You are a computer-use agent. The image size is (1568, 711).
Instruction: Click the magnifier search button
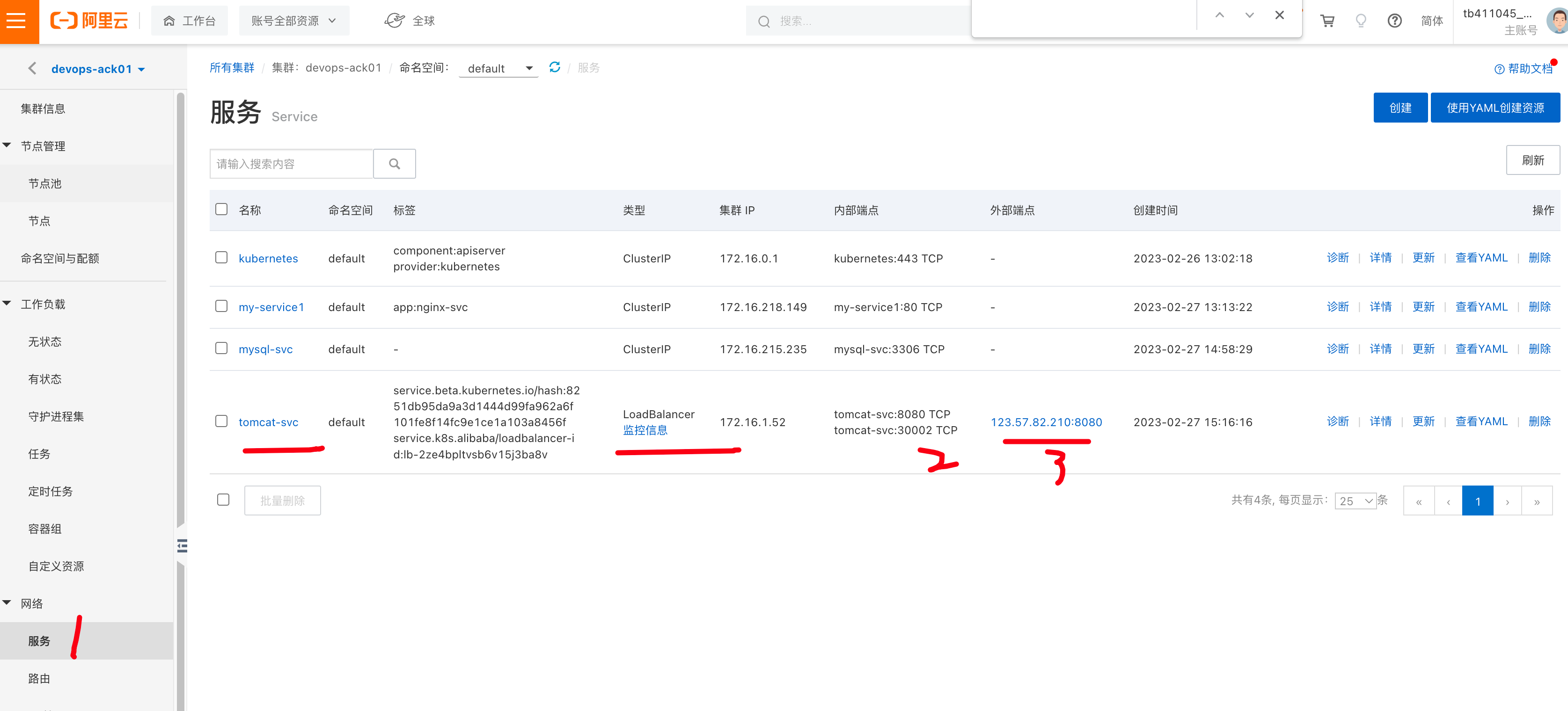pos(395,164)
